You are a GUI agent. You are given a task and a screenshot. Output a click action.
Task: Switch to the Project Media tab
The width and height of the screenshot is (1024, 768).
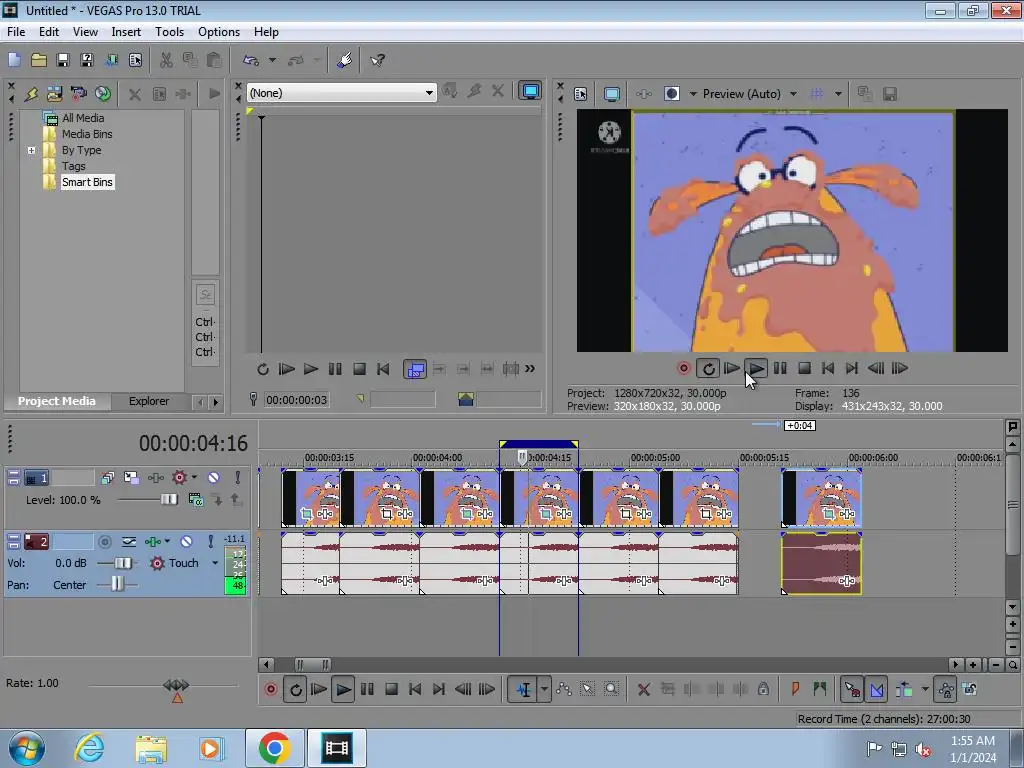click(56, 401)
